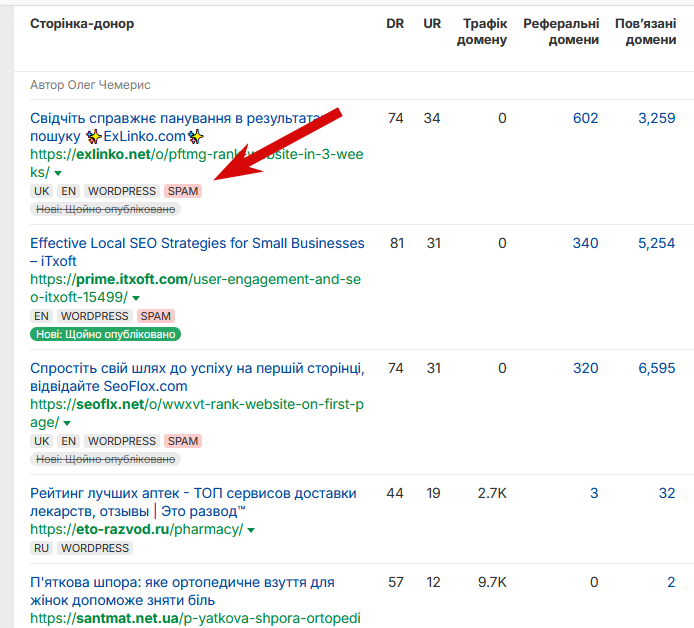Click SPAM tag in iTxoft row
This screenshot has width=694, height=628.
[155, 316]
